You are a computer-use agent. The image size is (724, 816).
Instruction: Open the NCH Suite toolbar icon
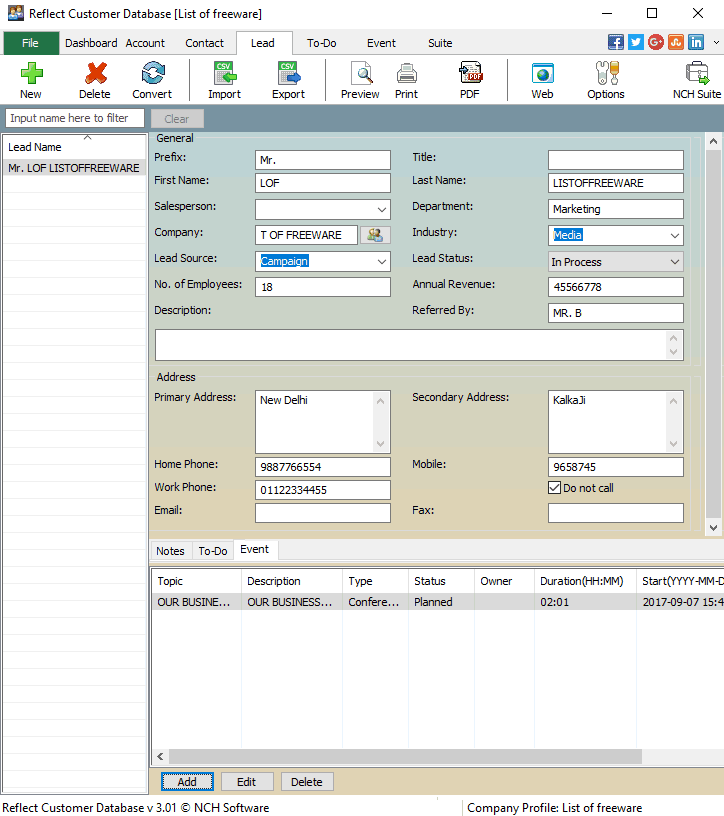click(x=697, y=73)
